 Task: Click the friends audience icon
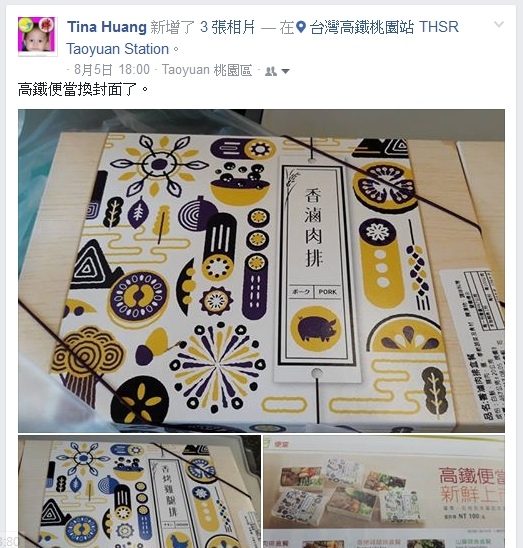point(271,71)
